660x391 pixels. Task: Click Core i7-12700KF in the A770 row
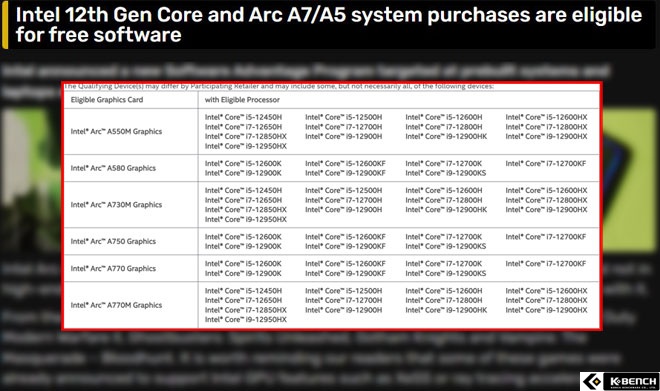coord(546,264)
